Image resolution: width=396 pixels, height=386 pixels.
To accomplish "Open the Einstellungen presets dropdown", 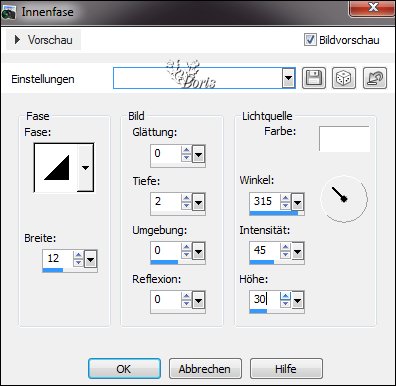I will point(289,79).
